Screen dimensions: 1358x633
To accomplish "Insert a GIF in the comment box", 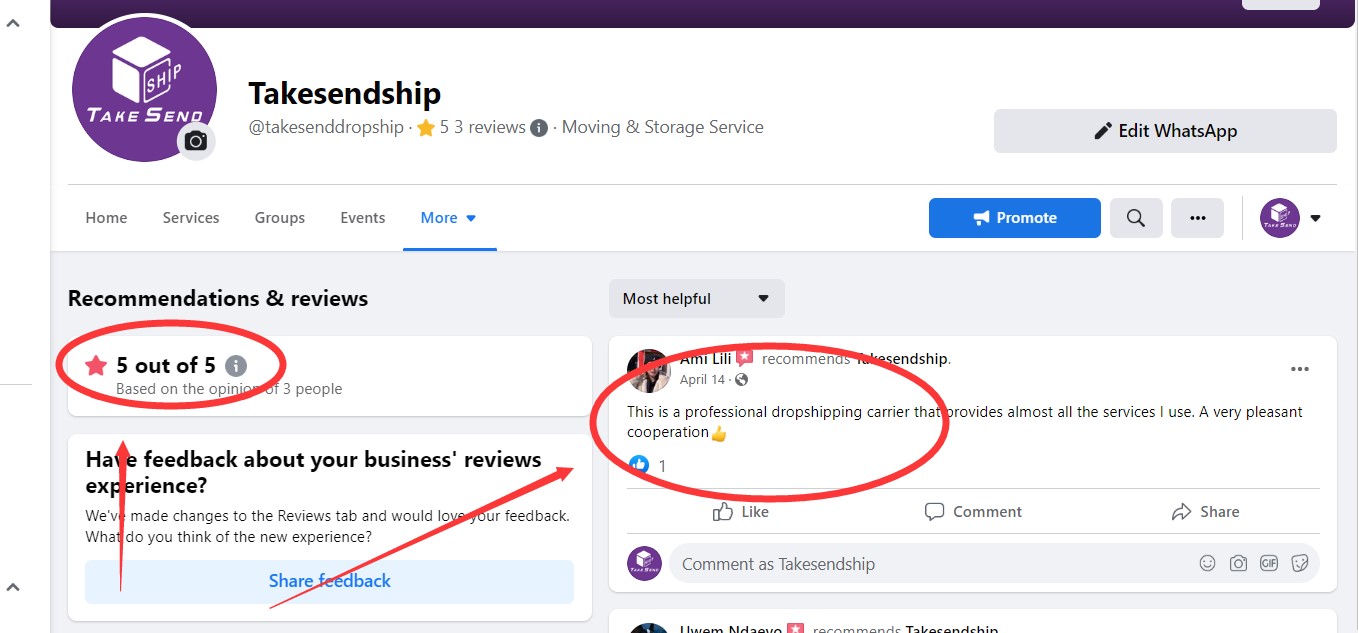I will pos(1269,563).
